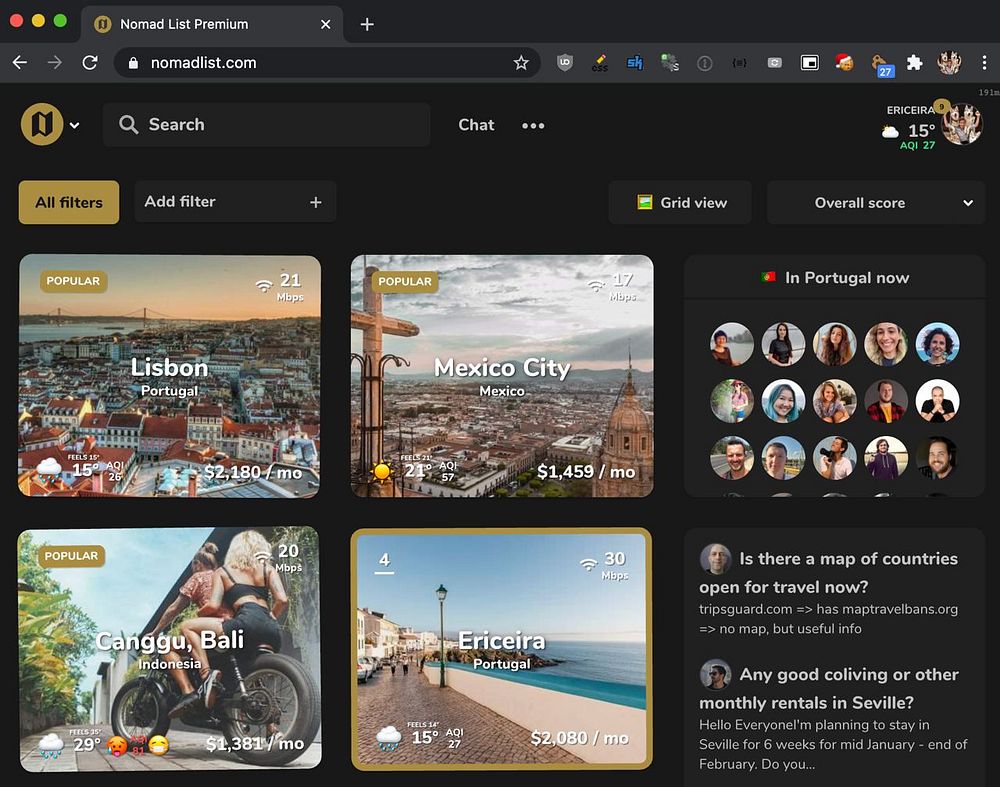
Task: Click the rain cloud icon on Ericeira card
Action: point(388,738)
